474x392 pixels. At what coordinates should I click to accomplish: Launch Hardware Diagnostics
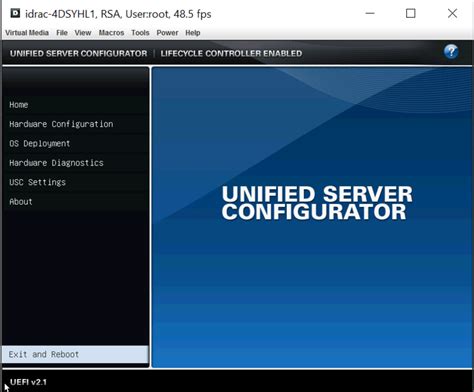[x=75, y=163]
